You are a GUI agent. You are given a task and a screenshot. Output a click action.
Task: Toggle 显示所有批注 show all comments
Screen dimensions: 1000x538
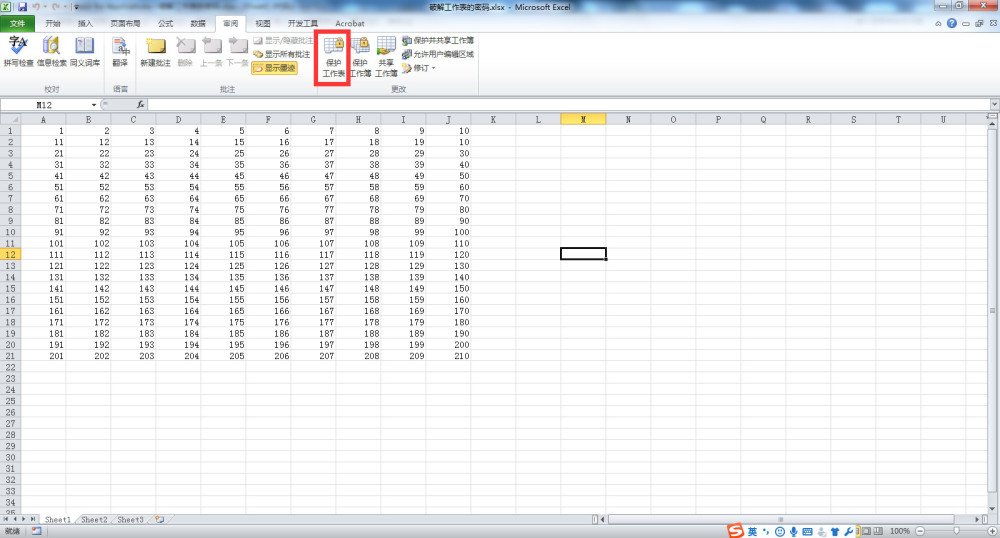pos(282,54)
